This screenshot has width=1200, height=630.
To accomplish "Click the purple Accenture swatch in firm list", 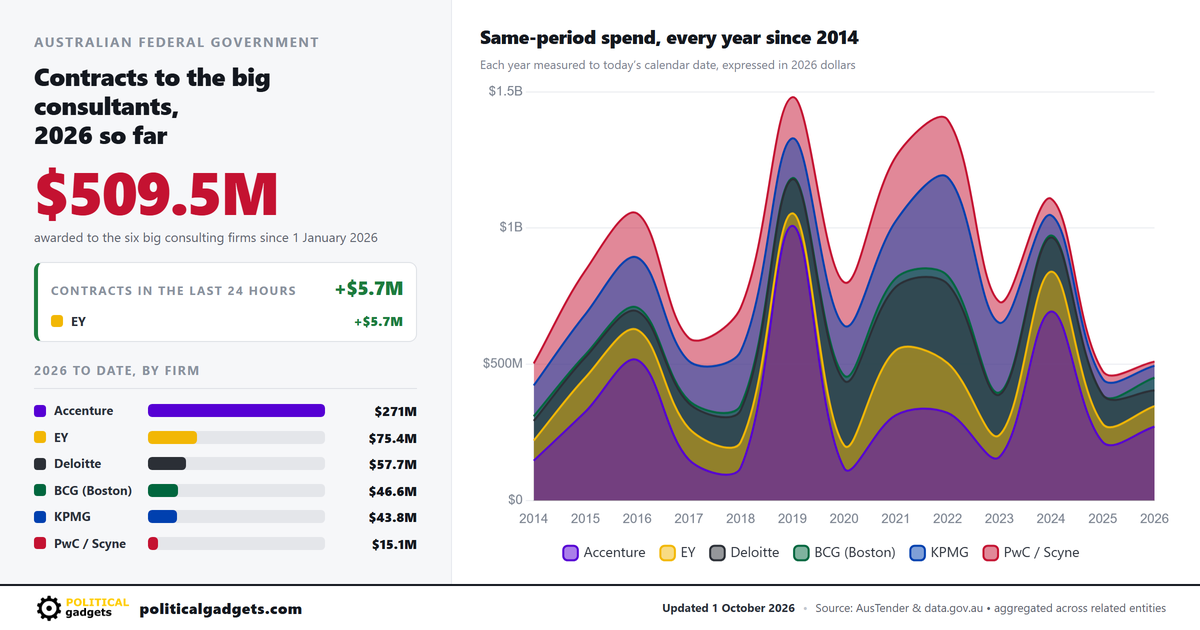I will [x=40, y=411].
